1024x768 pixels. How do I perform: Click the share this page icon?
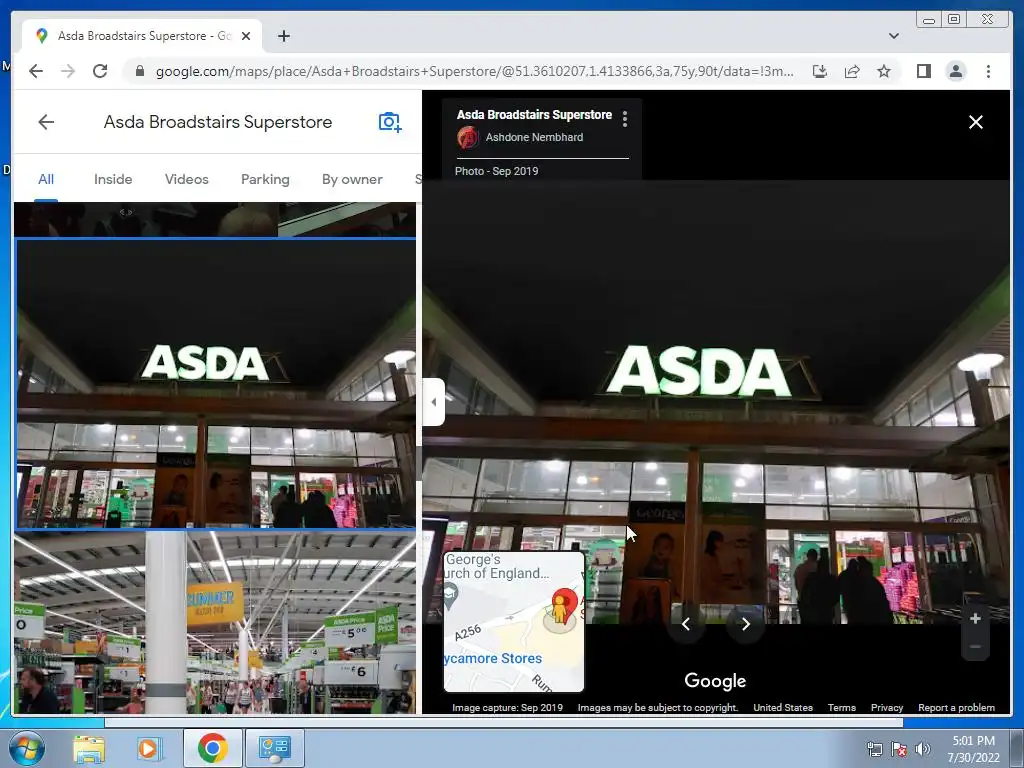pos(852,71)
